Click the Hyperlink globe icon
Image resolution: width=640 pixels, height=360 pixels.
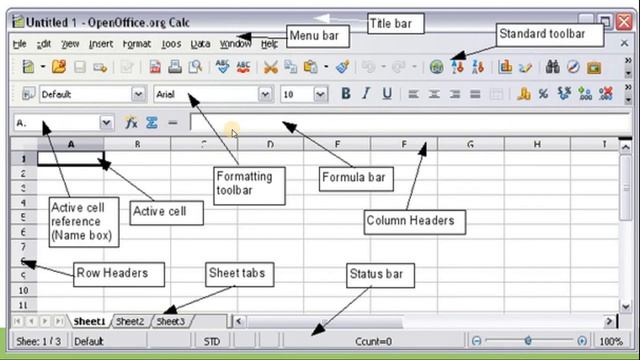pyautogui.click(x=436, y=67)
